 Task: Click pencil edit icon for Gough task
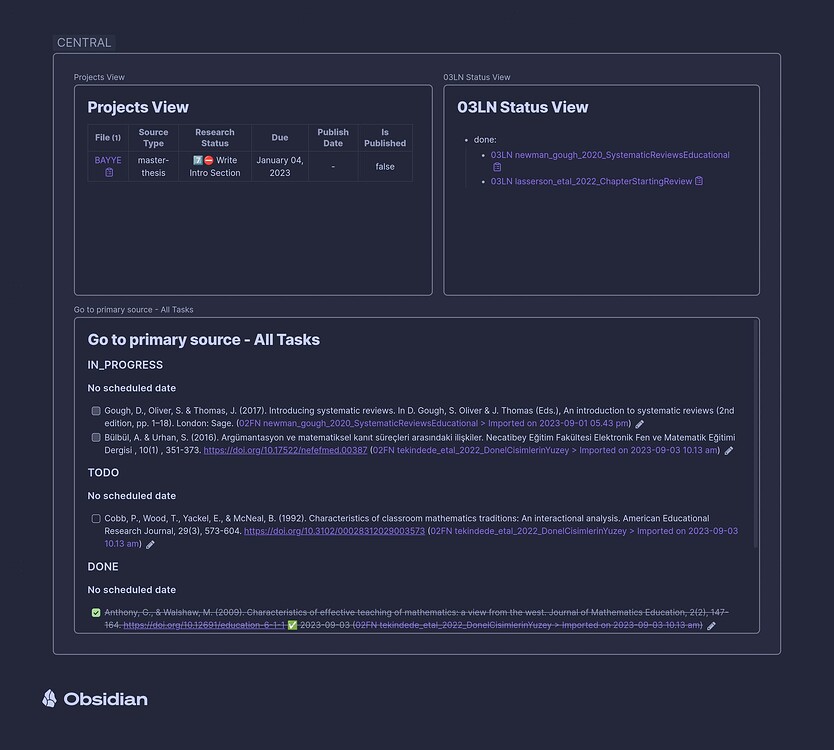(640, 424)
